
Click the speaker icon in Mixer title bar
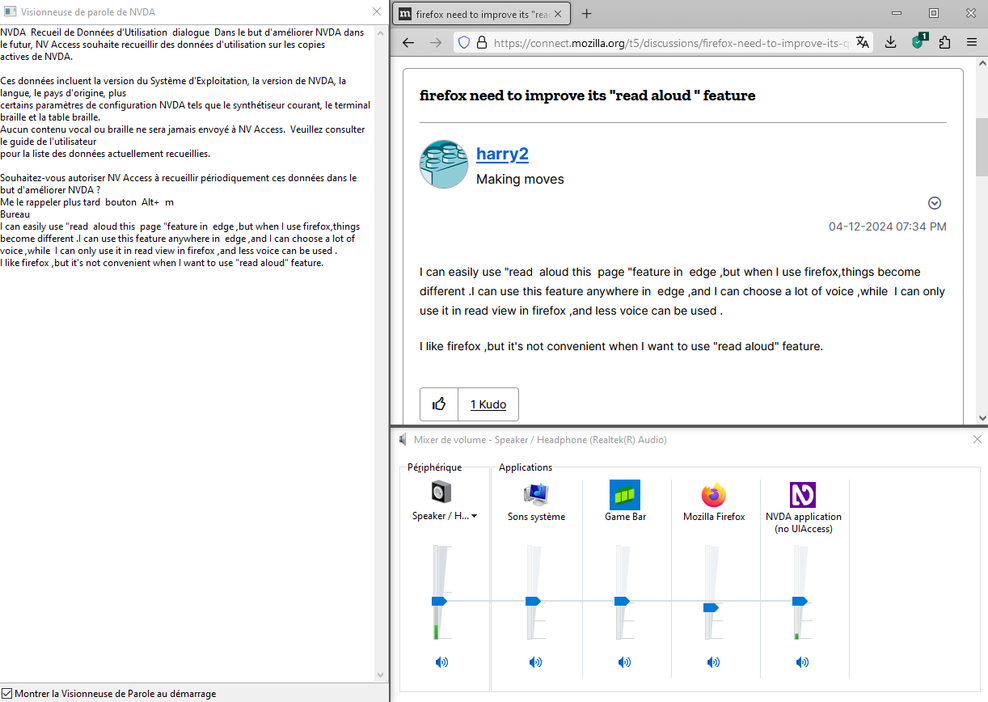403,439
